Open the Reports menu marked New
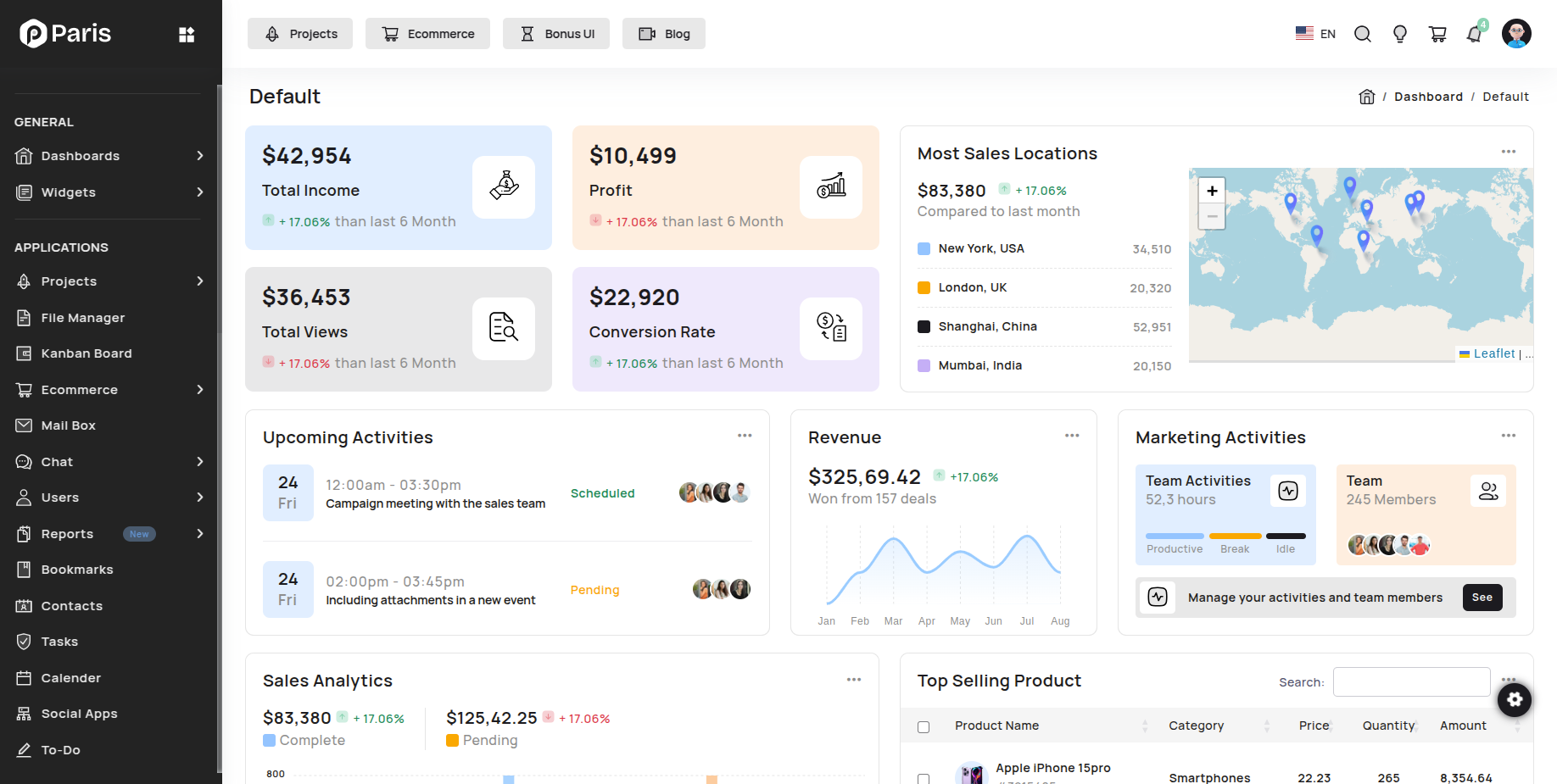This screenshot has height=784, width=1557. click(67, 534)
